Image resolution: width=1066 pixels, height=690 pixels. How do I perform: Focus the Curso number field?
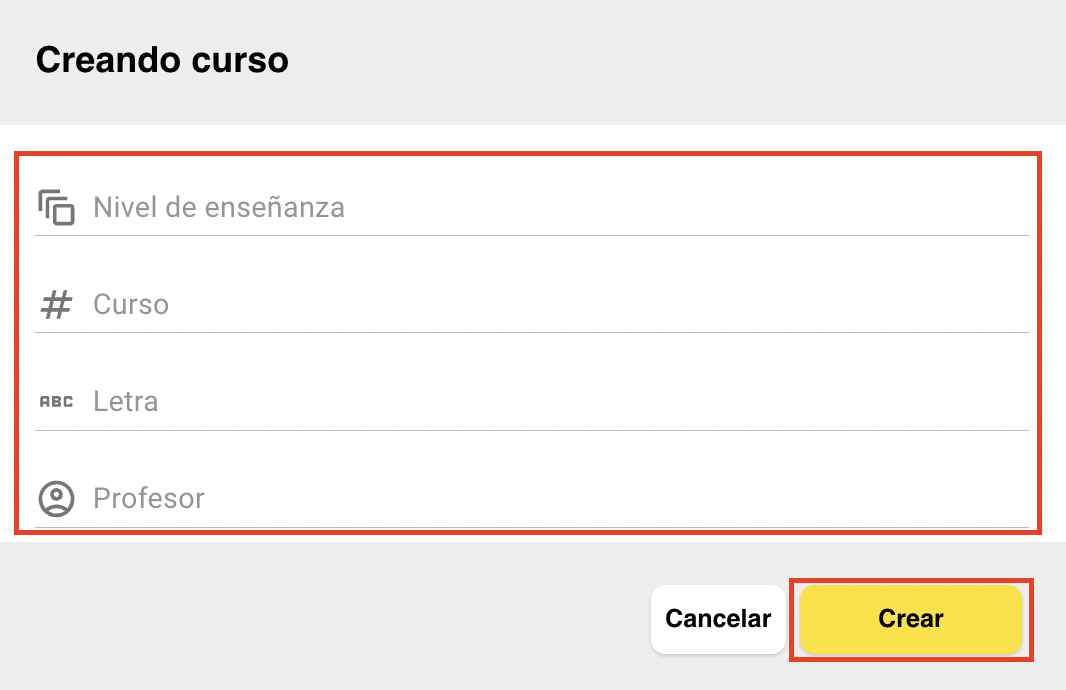(x=532, y=305)
